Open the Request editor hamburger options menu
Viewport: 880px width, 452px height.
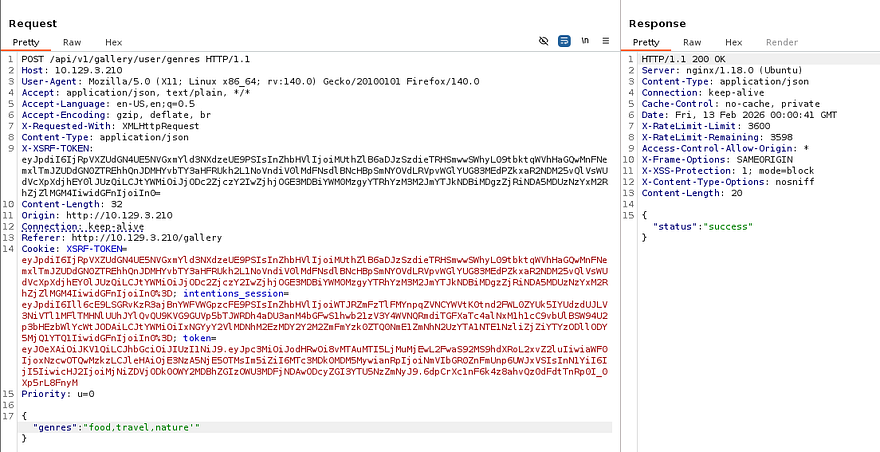coord(606,42)
